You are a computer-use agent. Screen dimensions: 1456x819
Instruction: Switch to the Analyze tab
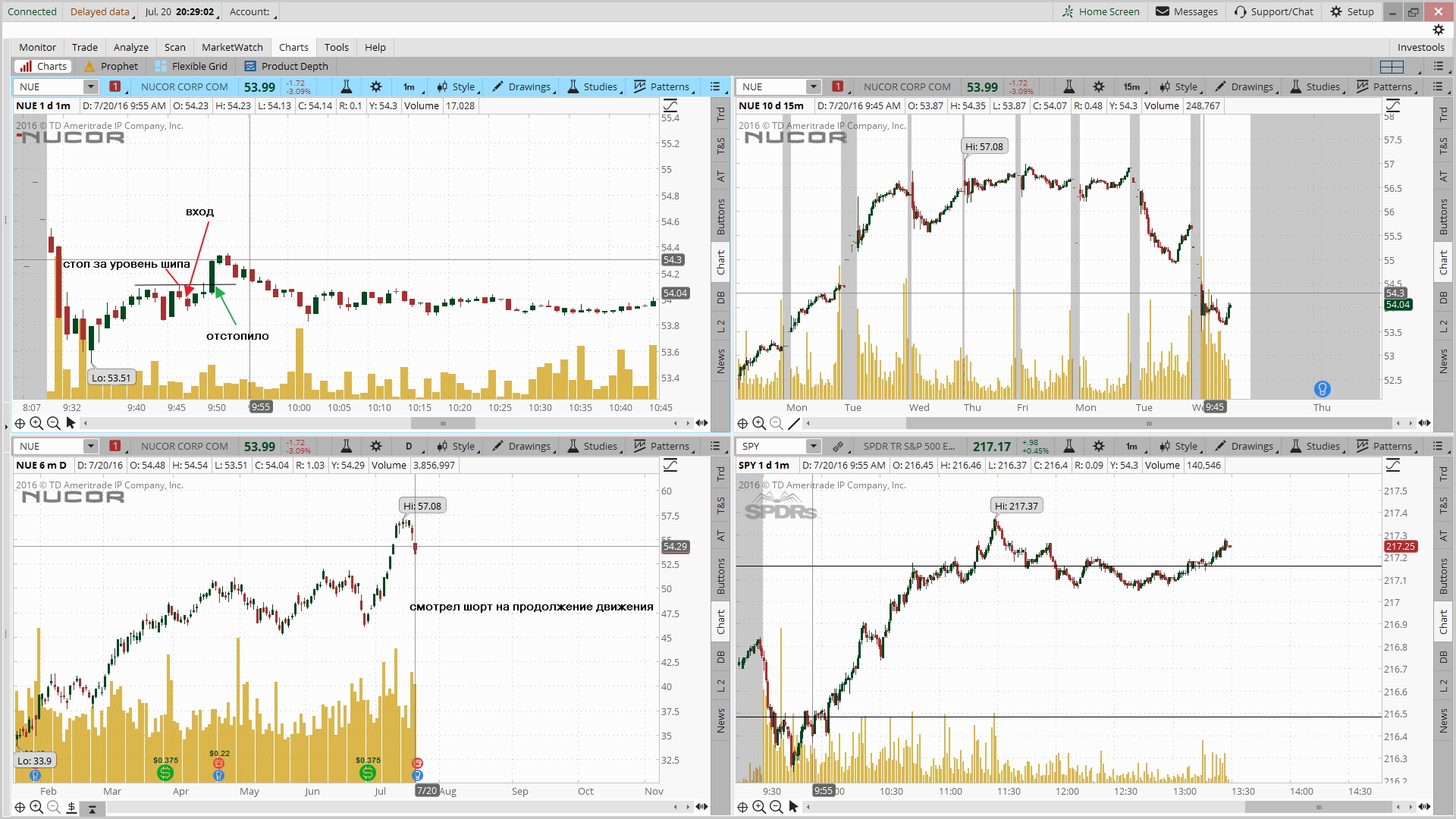tap(131, 47)
